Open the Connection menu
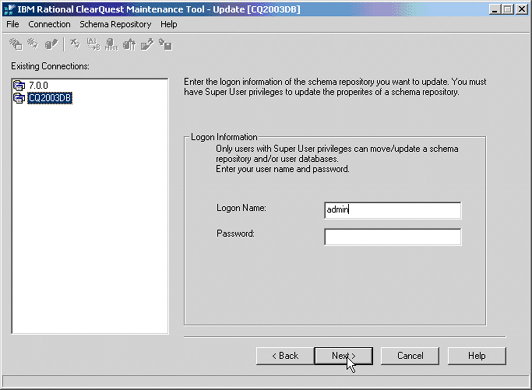The width and height of the screenshot is (532, 390). click(x=49, y=24)
